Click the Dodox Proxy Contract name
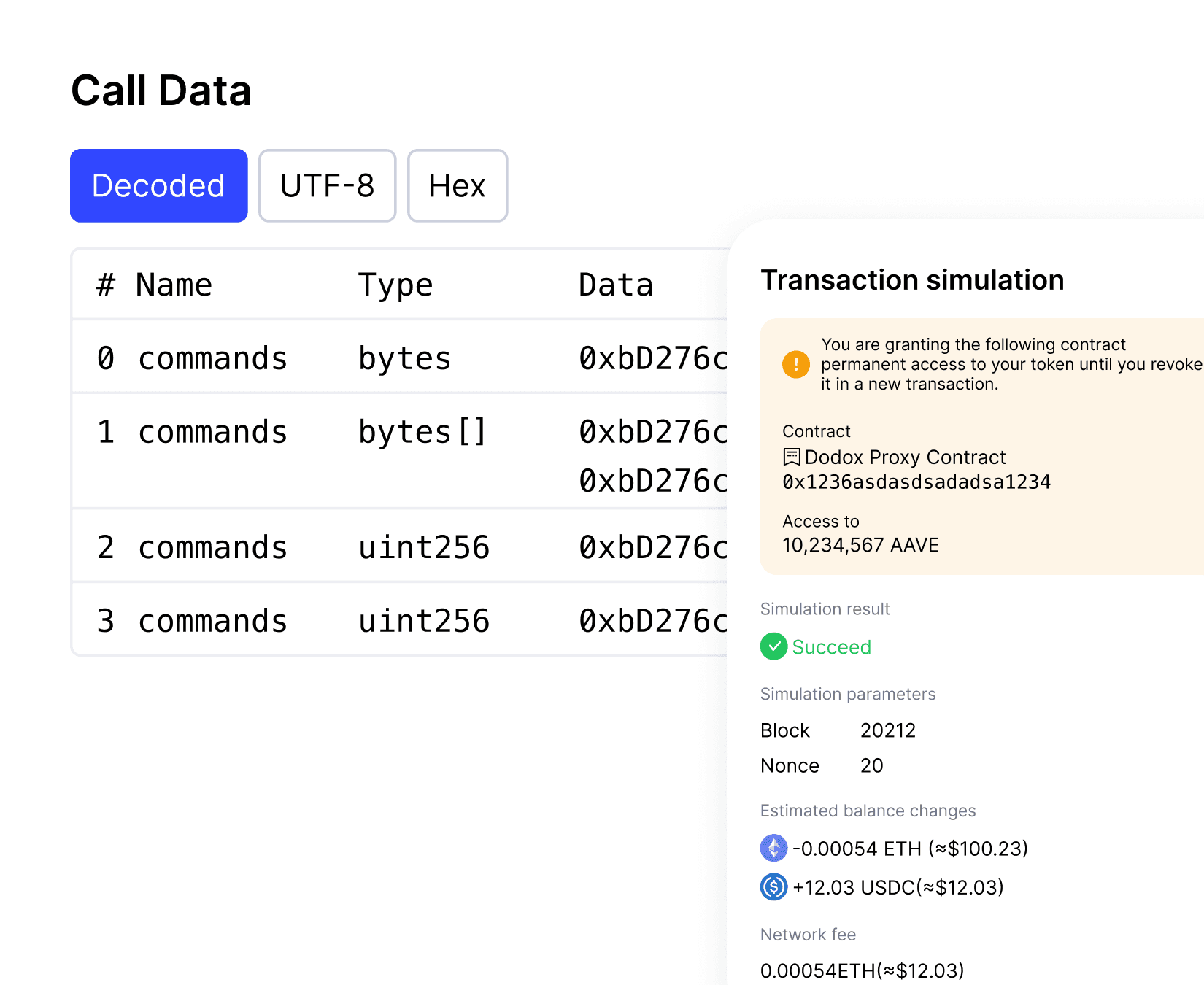The image size is (1204, 985). 905,457
